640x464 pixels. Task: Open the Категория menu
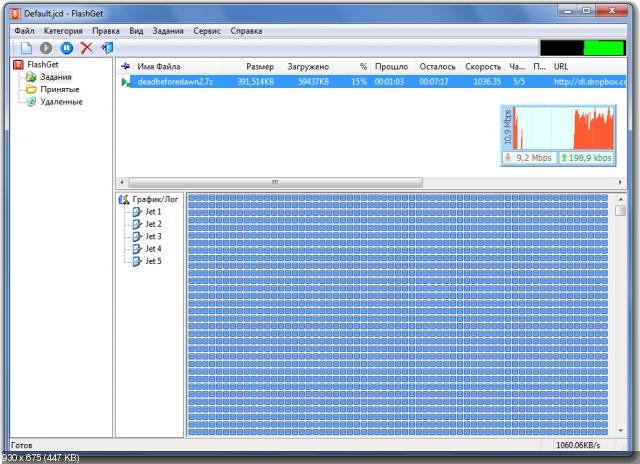(x=63, y=31)
